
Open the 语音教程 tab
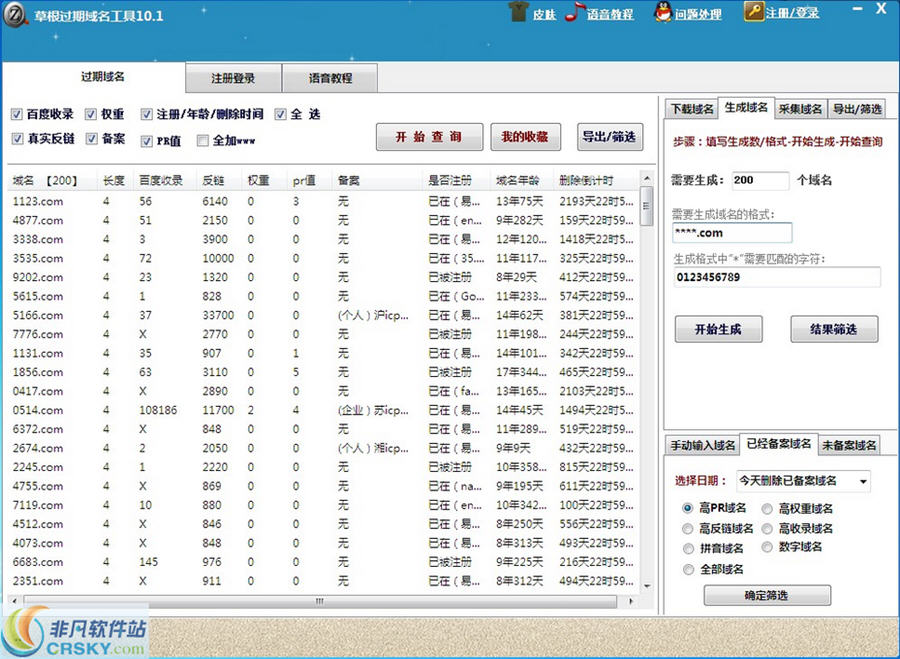[x=330, y=78]
